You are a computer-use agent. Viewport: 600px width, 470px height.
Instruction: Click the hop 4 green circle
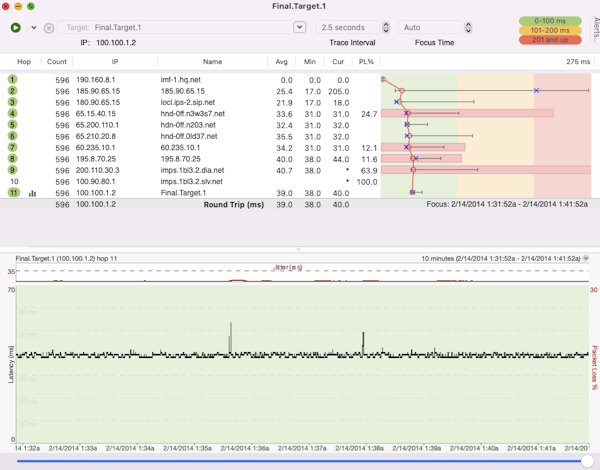(x=13, y=114)
